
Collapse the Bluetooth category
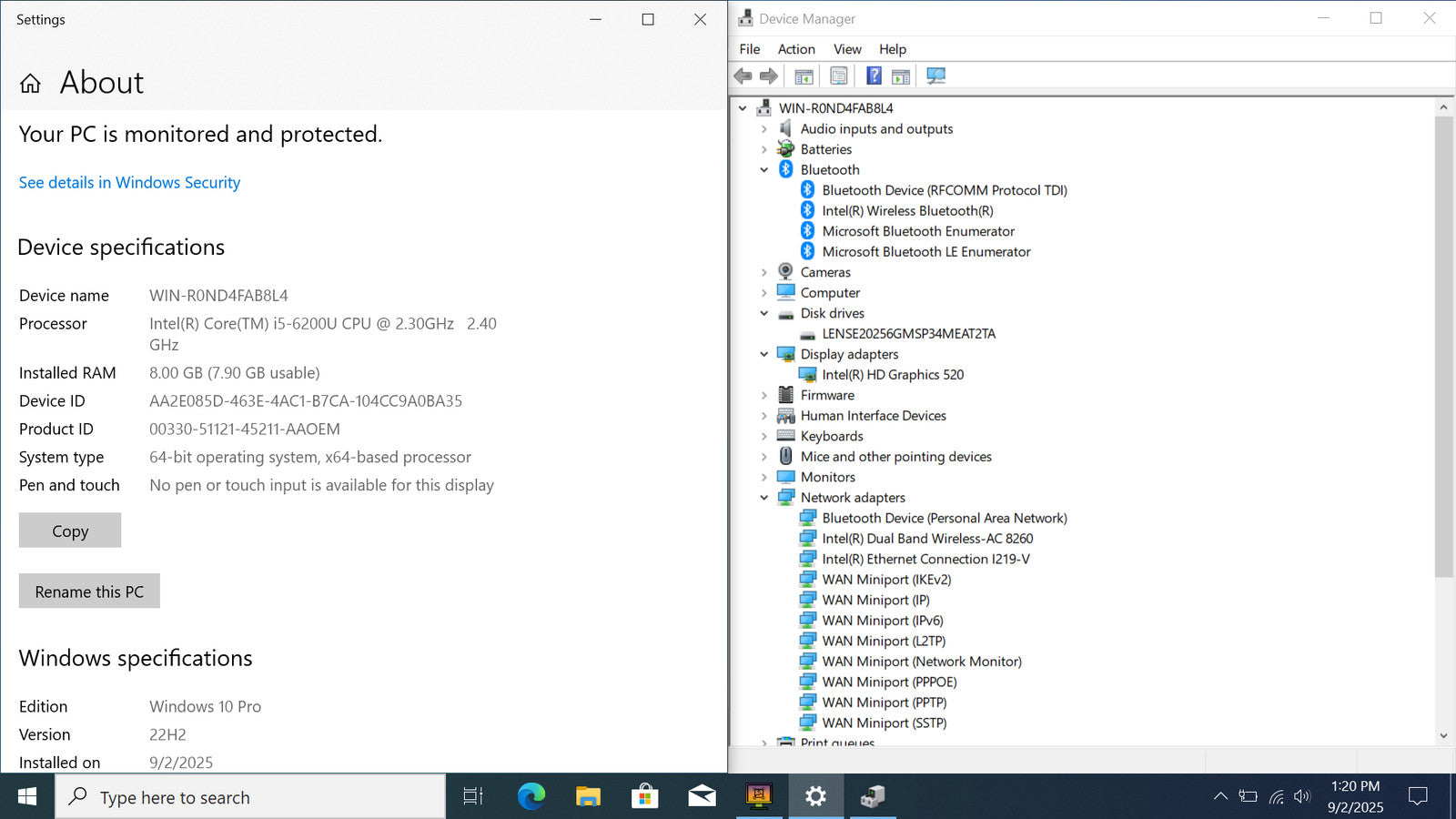coord(764,170)
